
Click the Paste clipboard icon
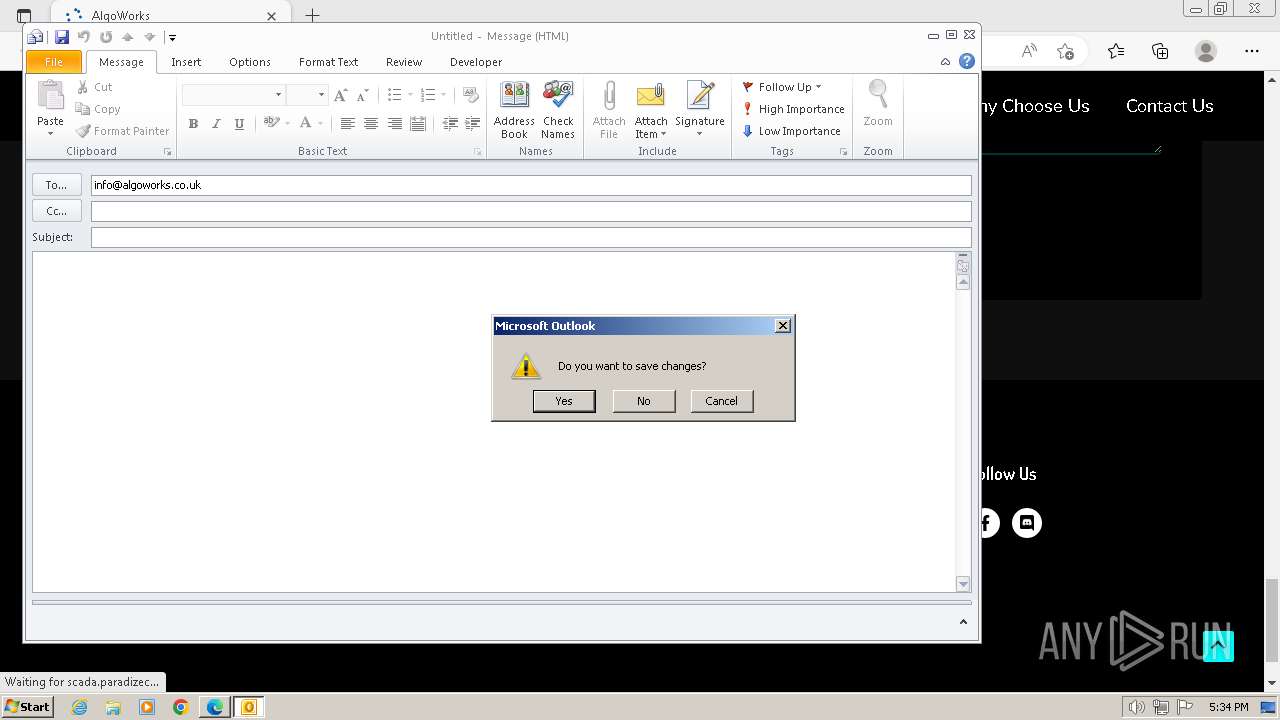(50, 96)
